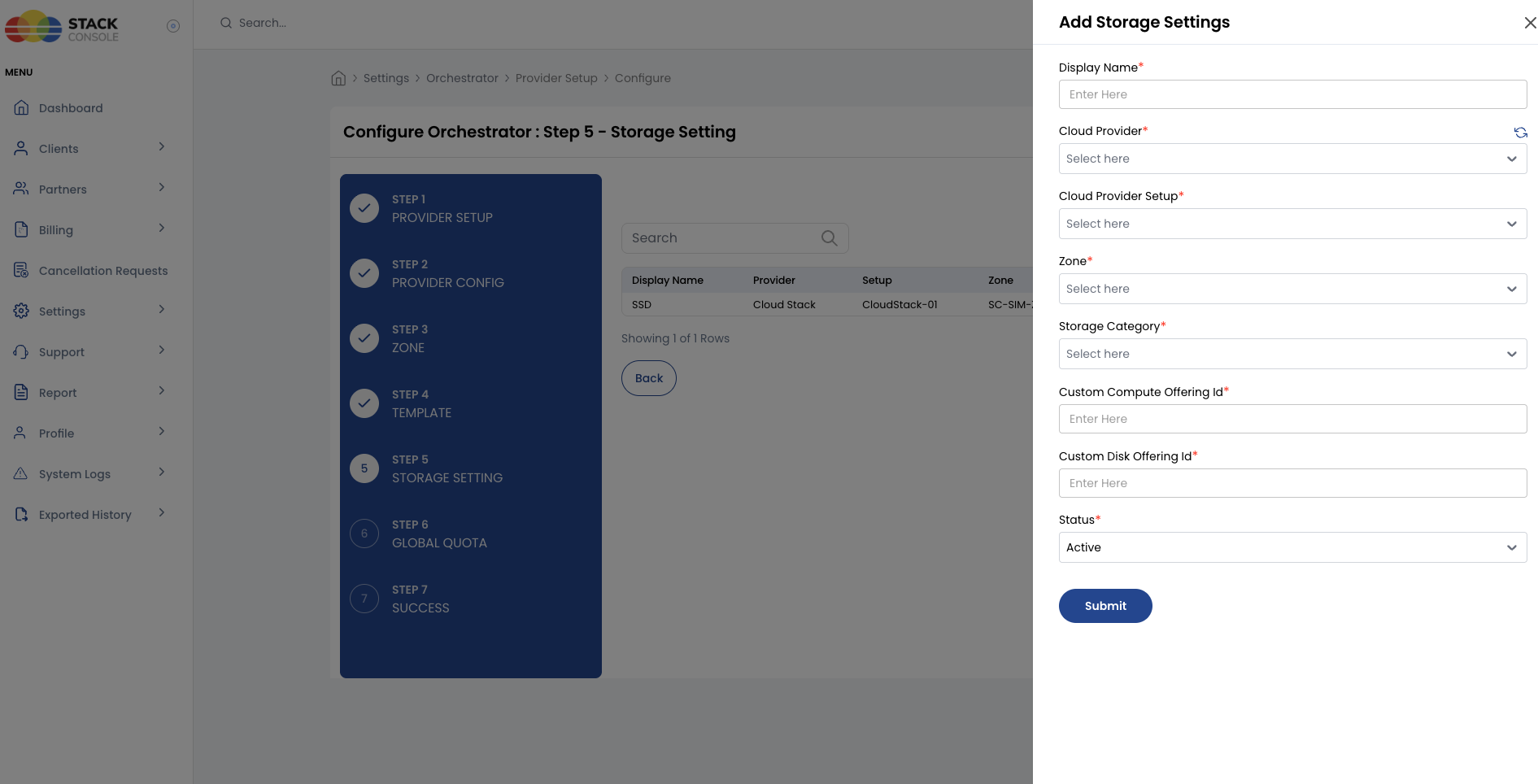Image resolution: width=1538 pixels, height=784 pixels.
Task: Focus the Custom Disk Offering Id field
Action: (x=1292, y=483)
